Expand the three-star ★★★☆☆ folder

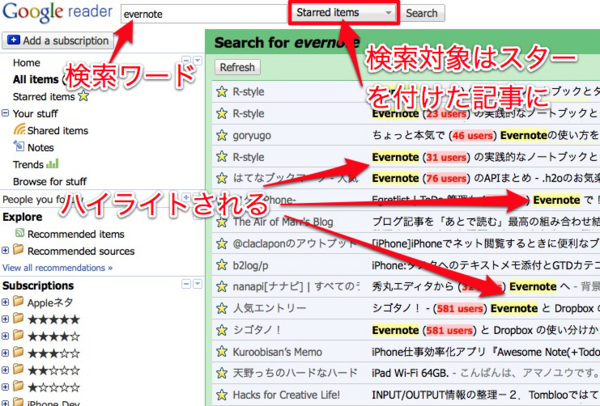5,353
